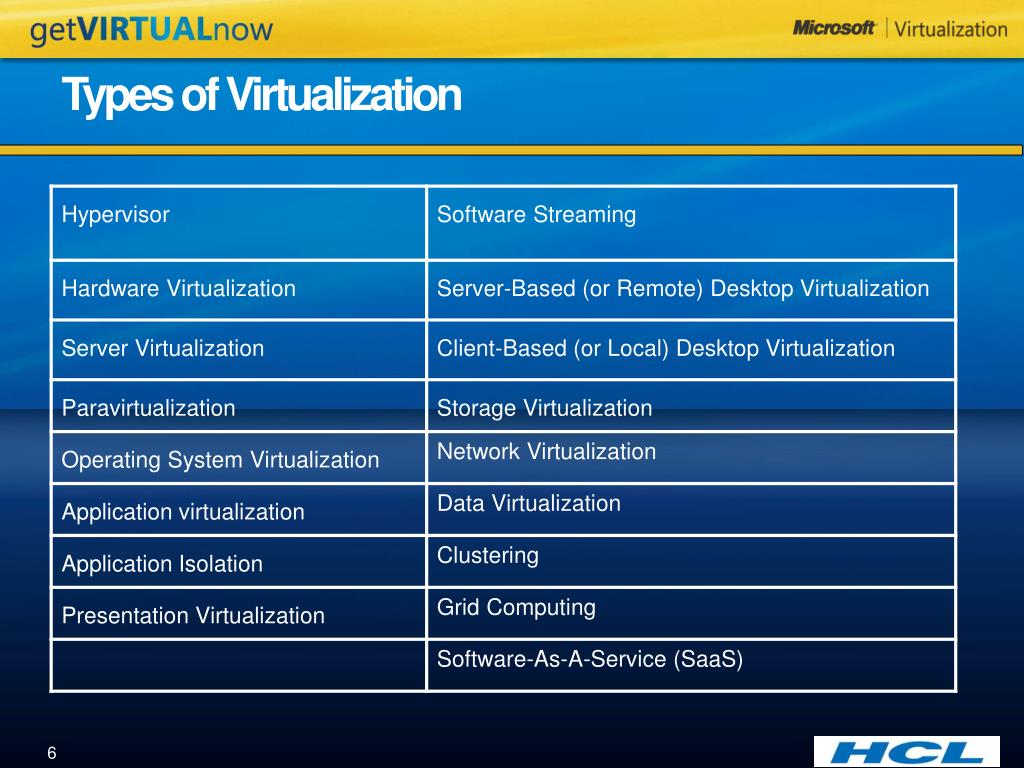
Task: Click the getVIRTUALnow logo
Action: coord(151,30)
